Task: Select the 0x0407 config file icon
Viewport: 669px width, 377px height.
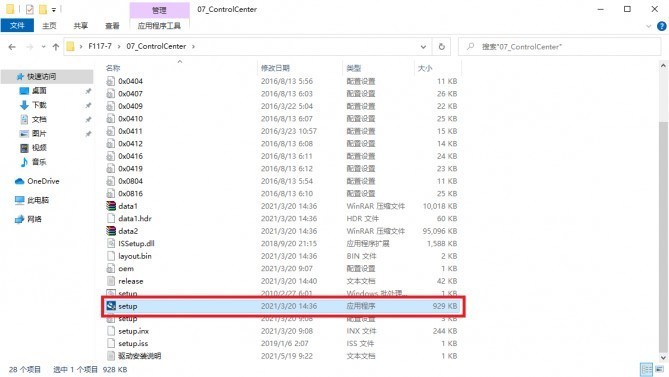Action: pos(111,93)
